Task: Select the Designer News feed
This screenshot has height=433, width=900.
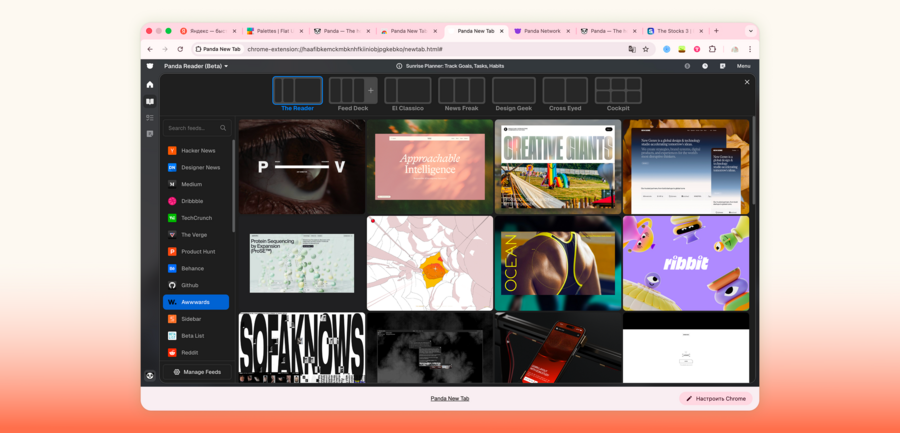Action: 196,167
